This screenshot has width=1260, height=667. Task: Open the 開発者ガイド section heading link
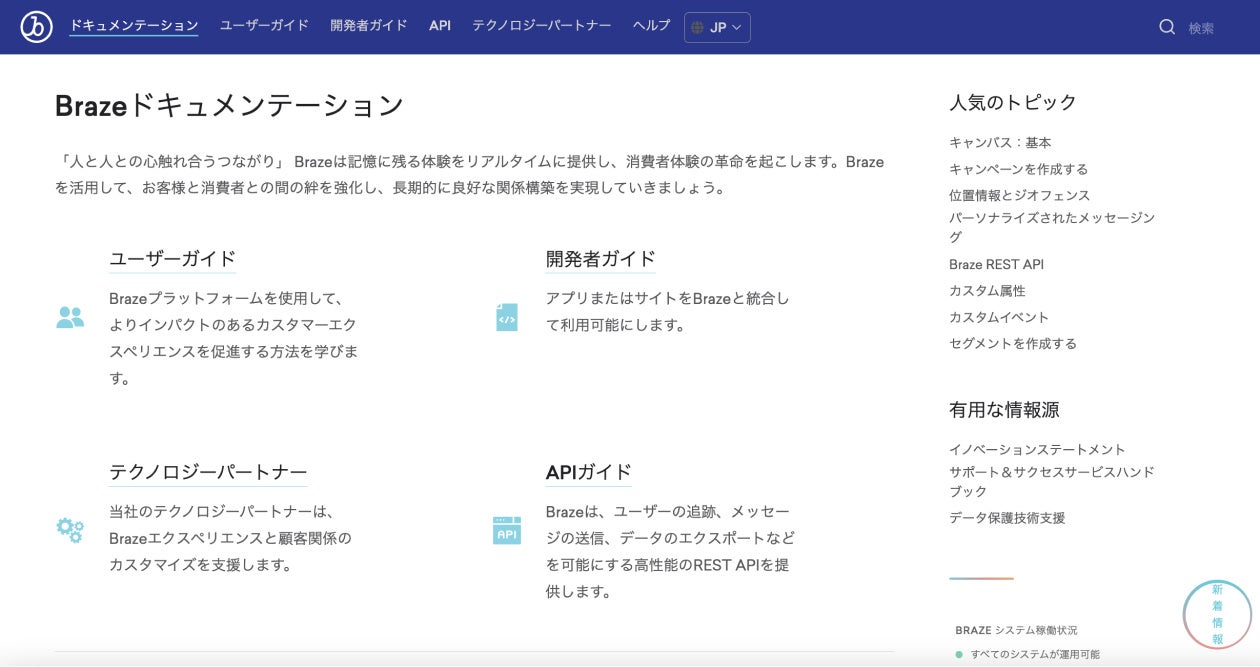pyautogui.click(x=600, y=259)
